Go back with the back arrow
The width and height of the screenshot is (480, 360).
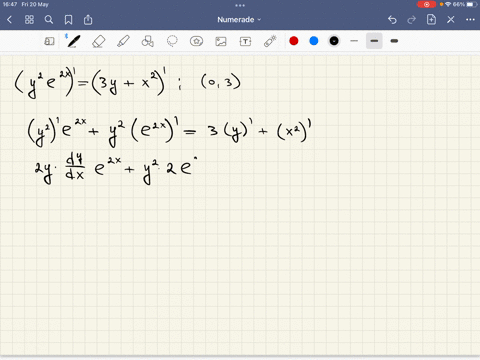pos(9,20)
